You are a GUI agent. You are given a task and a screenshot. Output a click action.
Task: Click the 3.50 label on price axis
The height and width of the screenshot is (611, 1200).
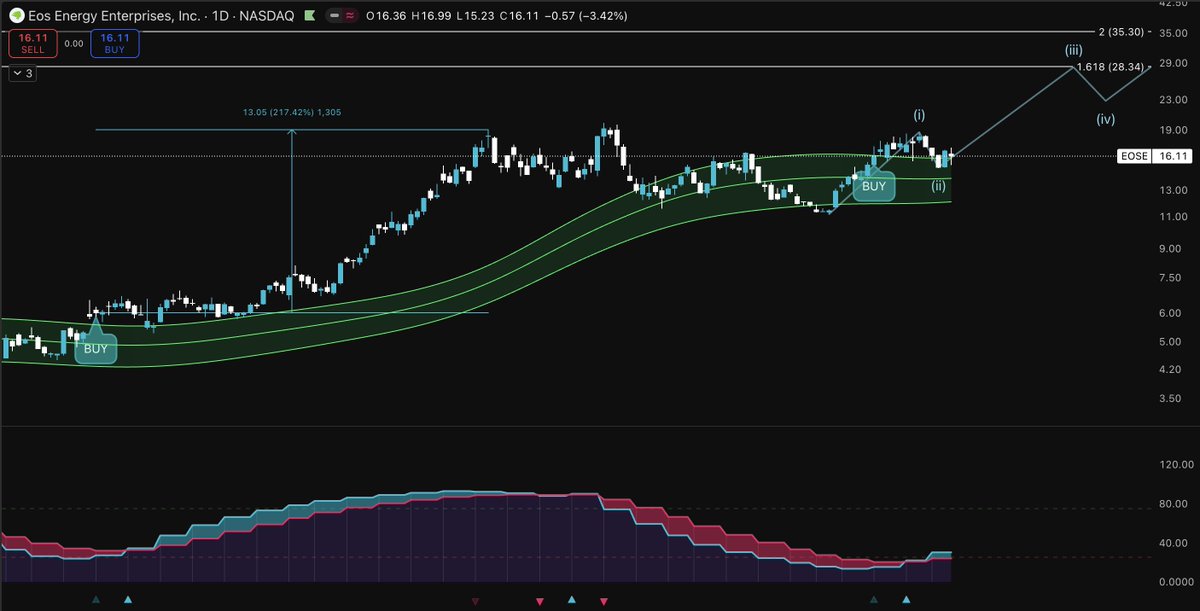1169,399
